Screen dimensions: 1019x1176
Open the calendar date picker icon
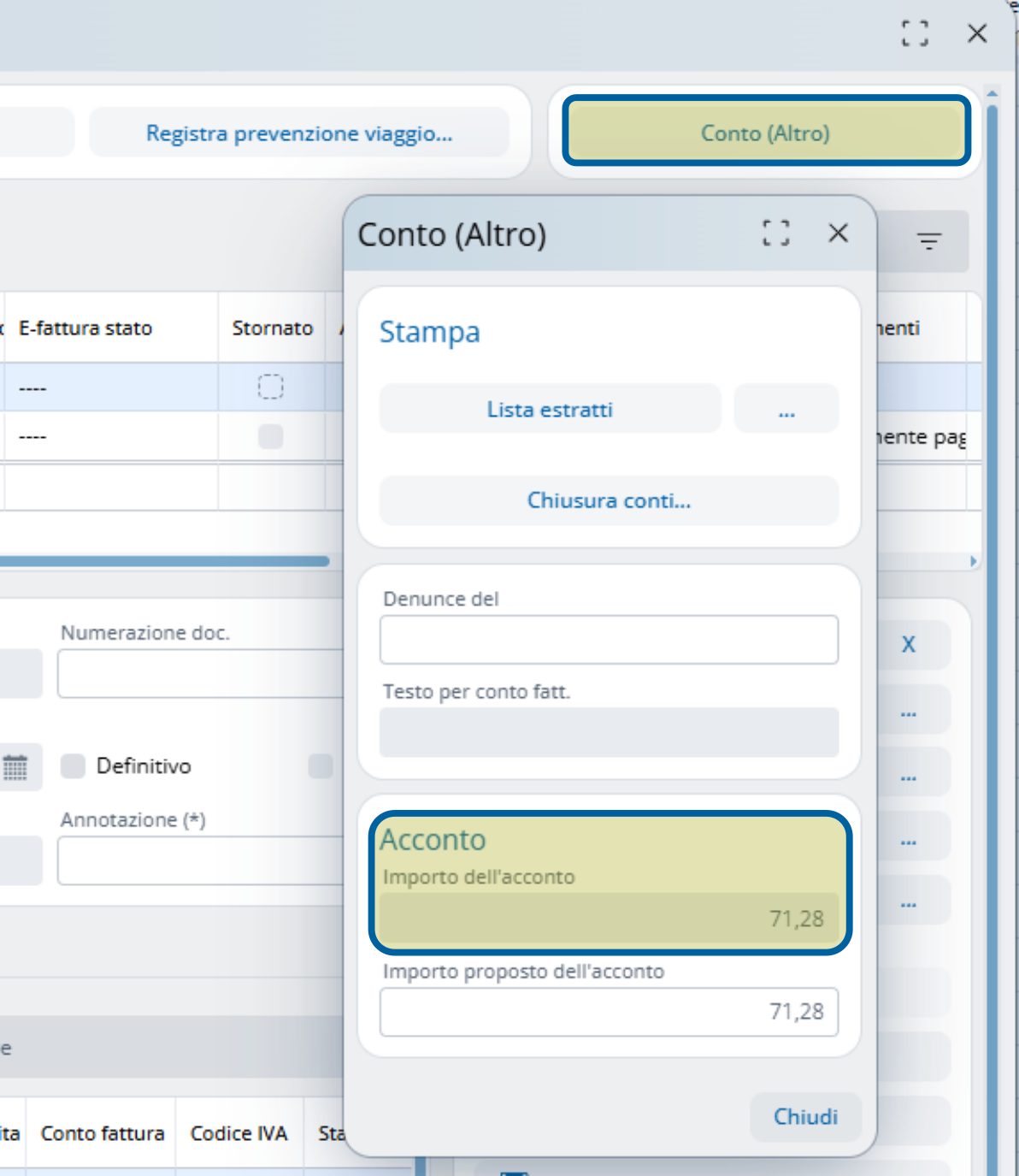(15, 767)
